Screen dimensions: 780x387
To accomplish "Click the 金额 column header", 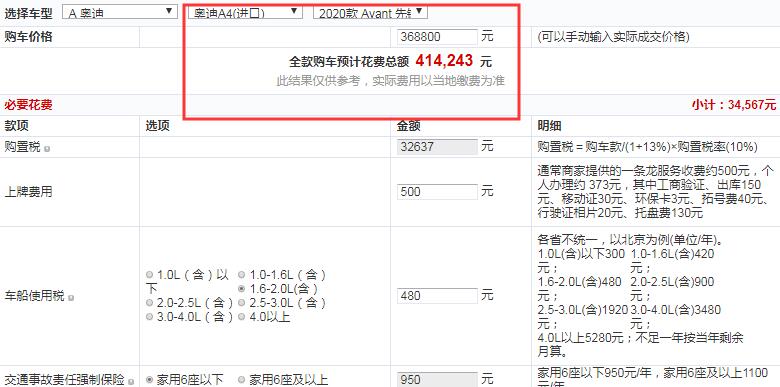I will [x=408, y=126].
